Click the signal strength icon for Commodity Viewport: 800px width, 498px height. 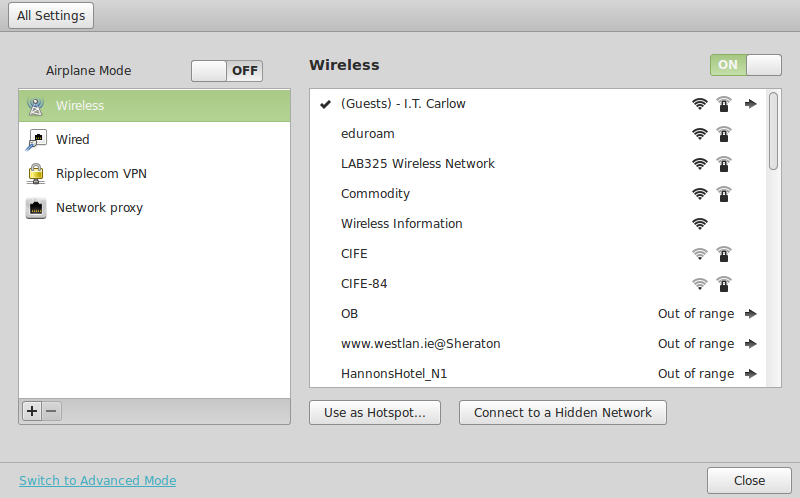[699, 194]
